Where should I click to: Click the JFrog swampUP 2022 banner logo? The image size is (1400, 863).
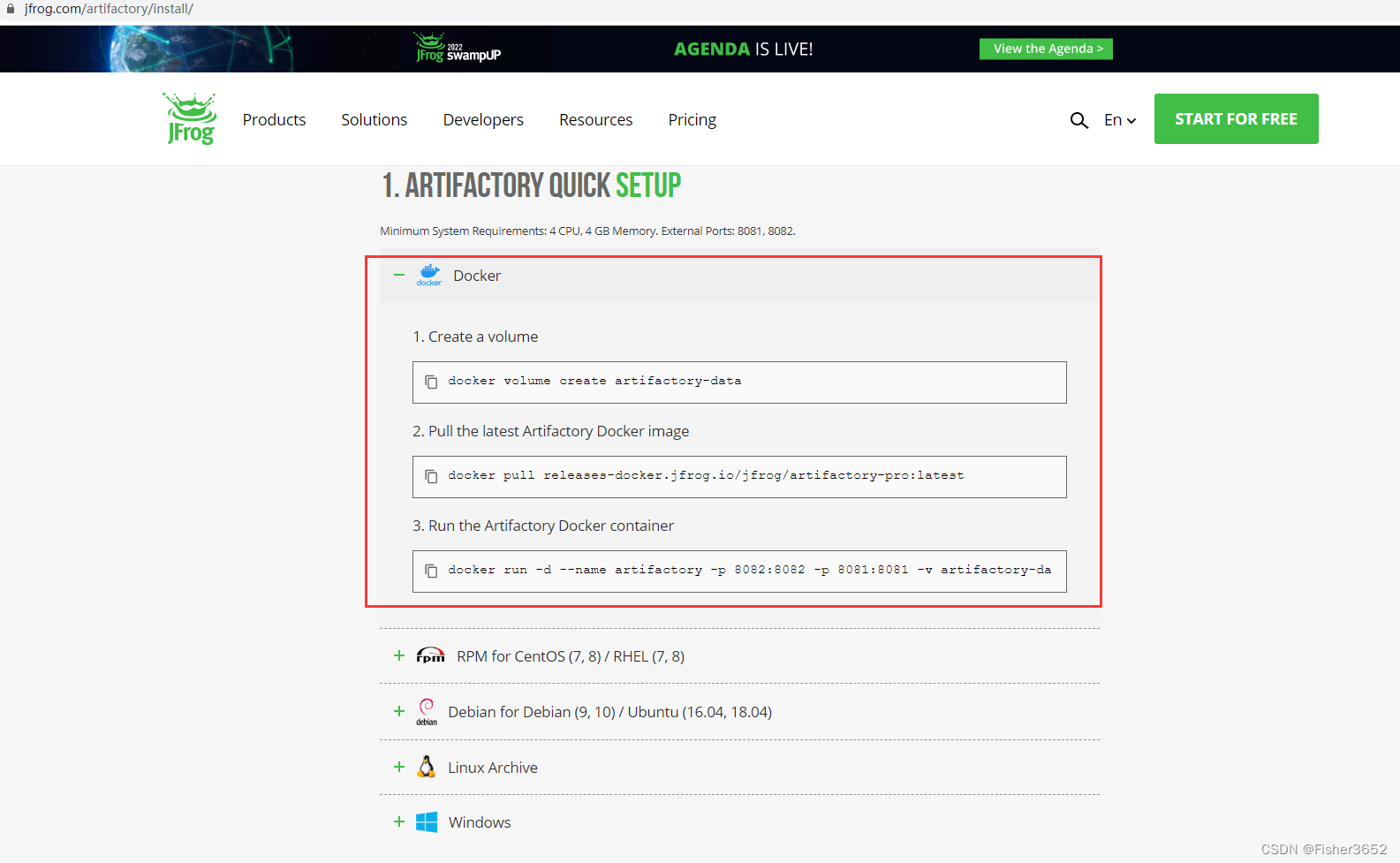(458, 48)
